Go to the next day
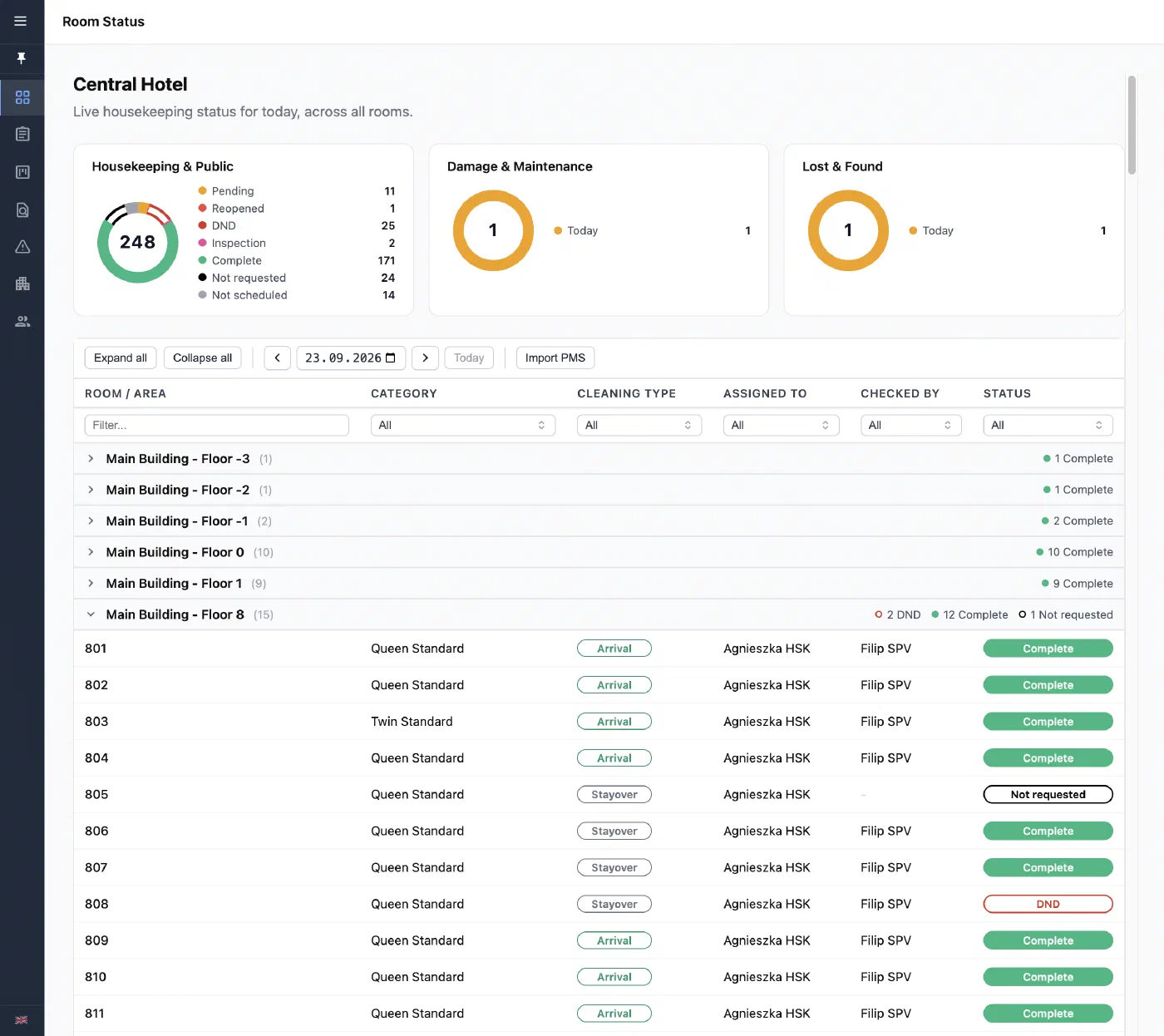This screenshot has height=1036, width=1164. [x=425, y=358]
